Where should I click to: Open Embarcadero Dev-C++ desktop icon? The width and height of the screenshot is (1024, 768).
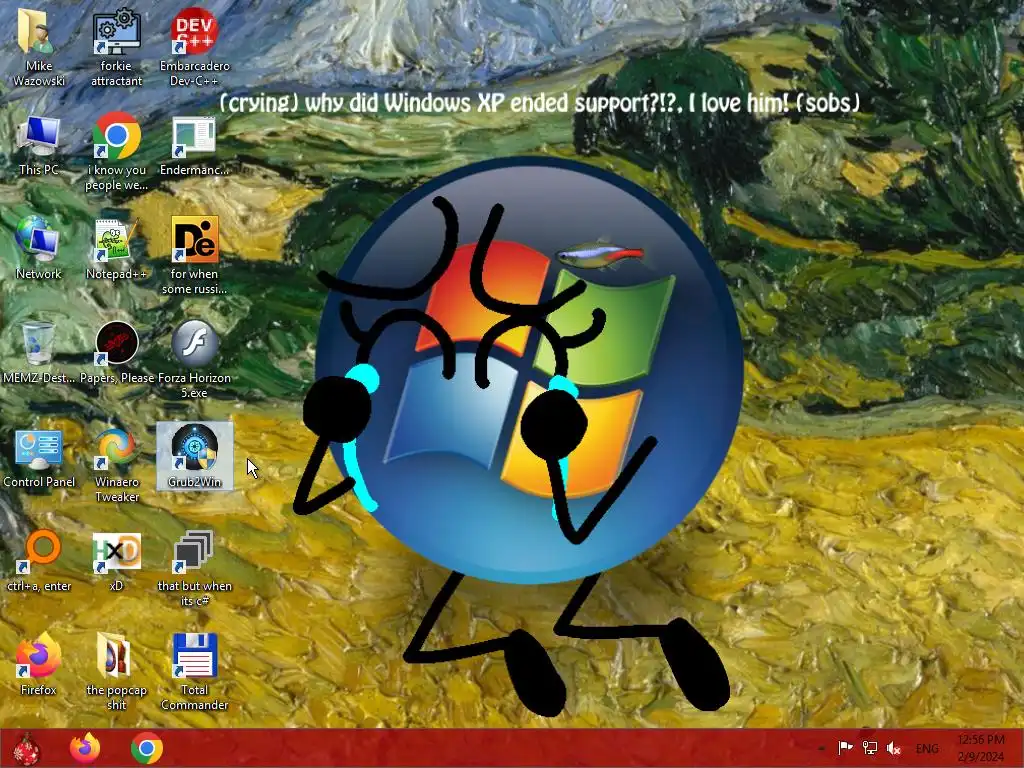pyautogui.click(x=195, y=47)
